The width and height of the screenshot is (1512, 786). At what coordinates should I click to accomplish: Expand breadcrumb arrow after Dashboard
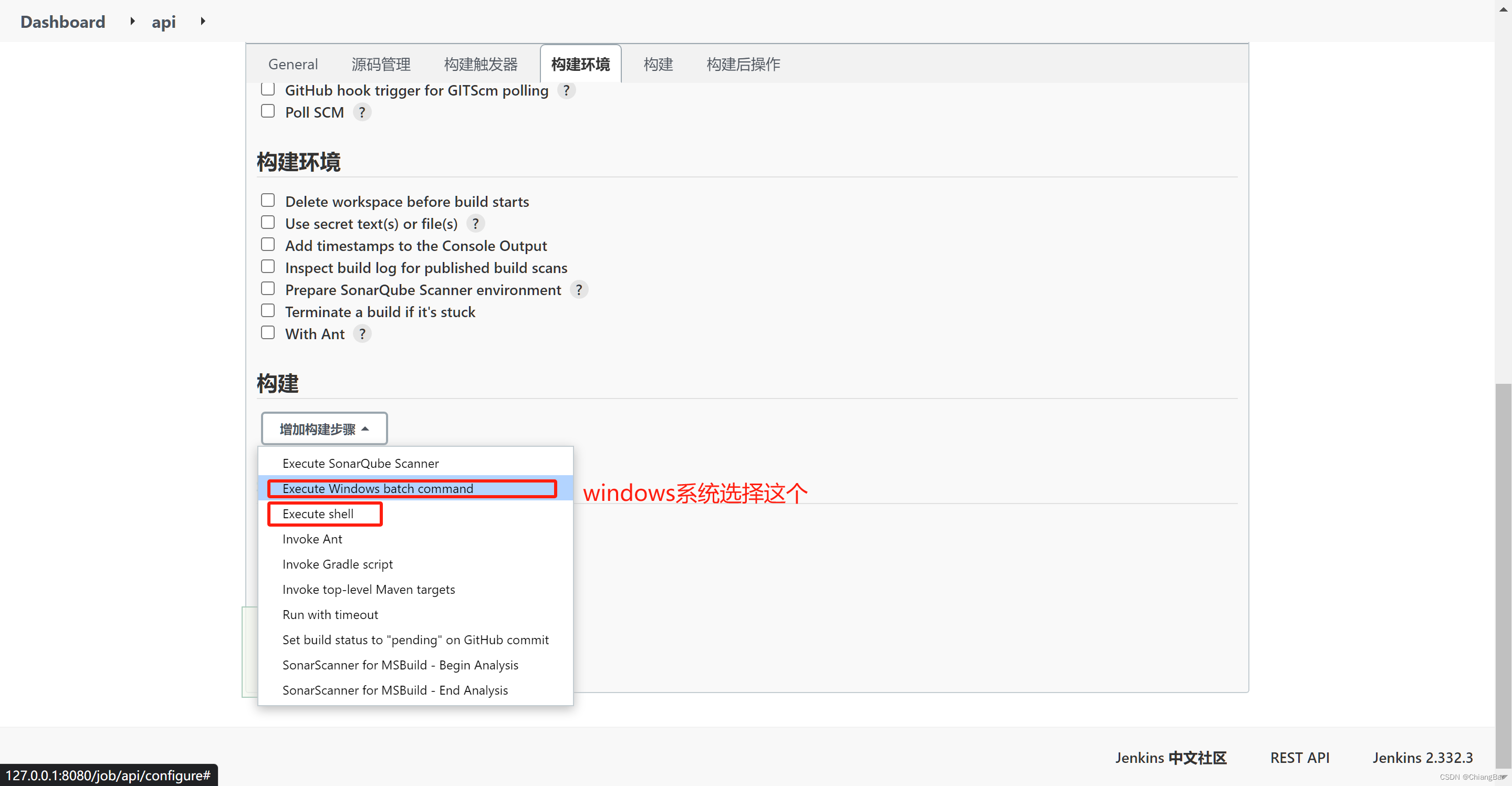[132, 21]
